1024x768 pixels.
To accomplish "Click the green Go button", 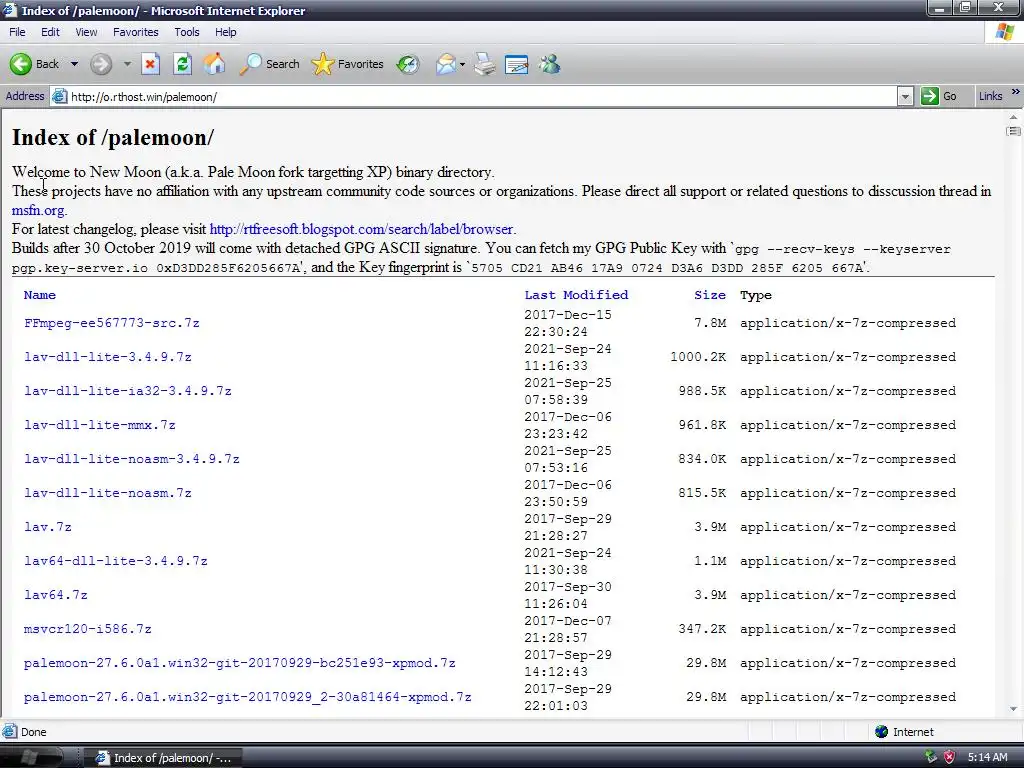I will [939, 97].
